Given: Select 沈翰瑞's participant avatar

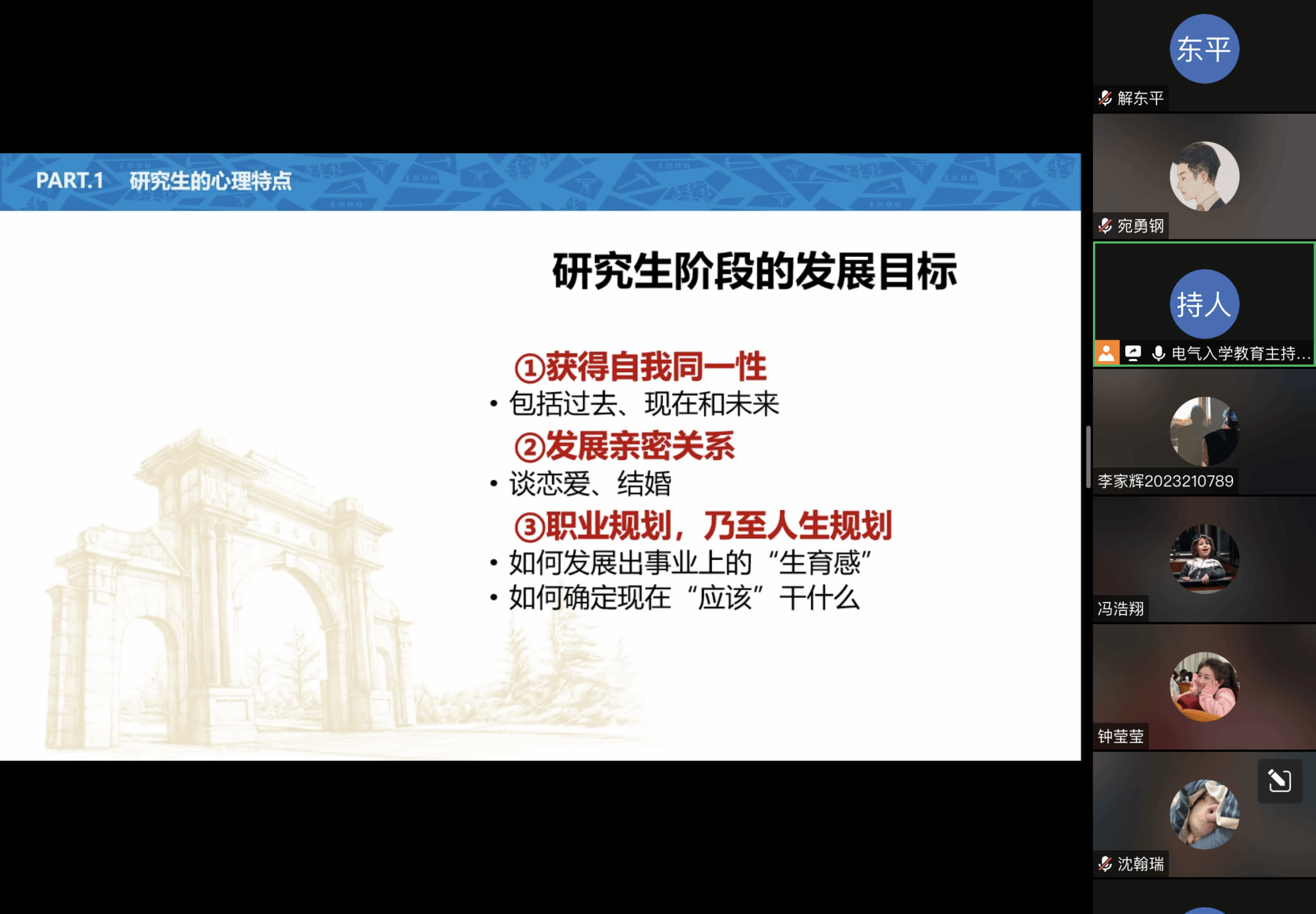Looking at the screenshot, I should click(1204, 814).
